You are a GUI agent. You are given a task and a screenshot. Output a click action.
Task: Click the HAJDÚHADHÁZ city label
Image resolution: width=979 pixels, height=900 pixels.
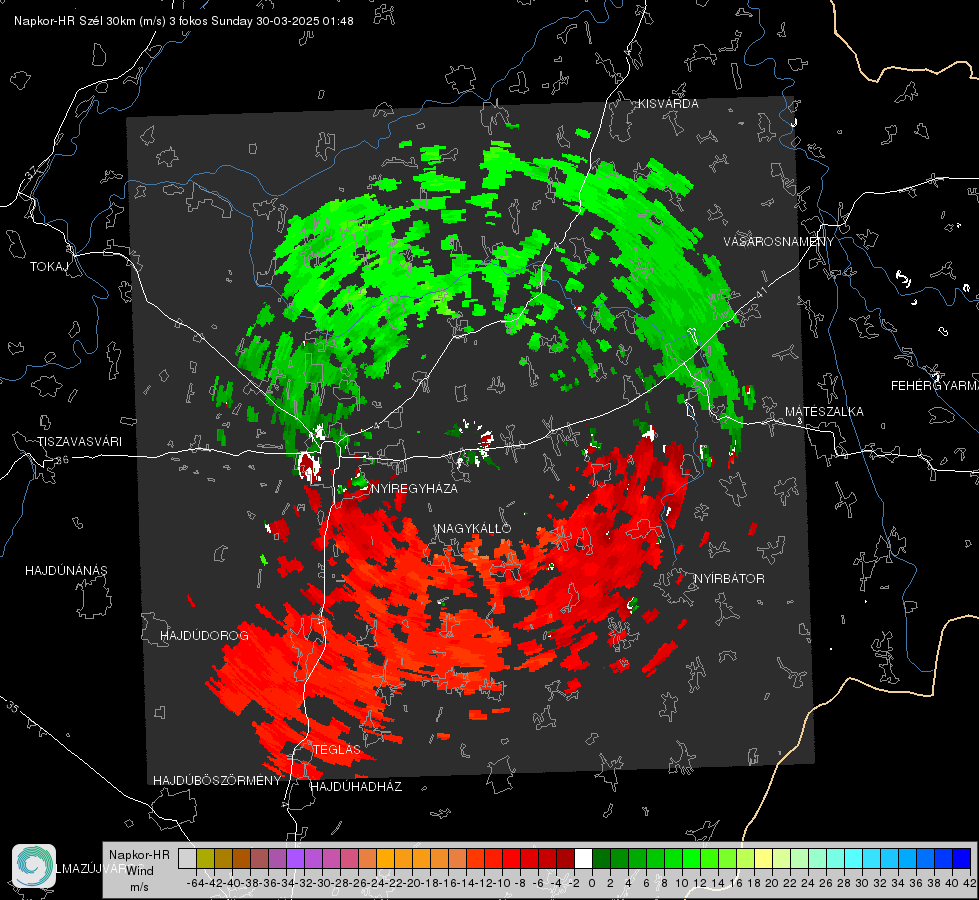point(356,786)
